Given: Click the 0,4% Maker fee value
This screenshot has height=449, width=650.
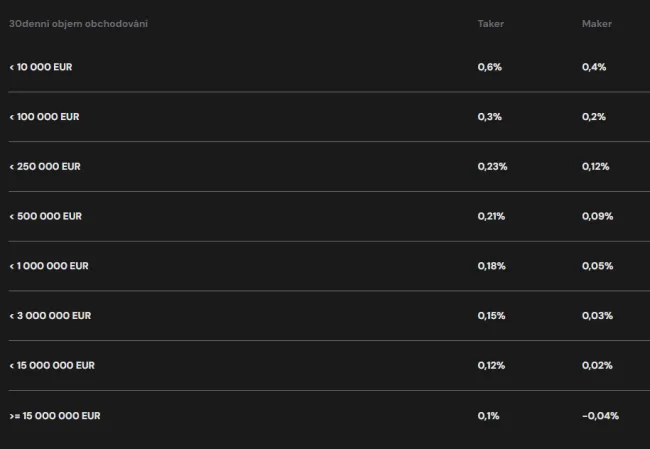Looking at the screenshot, I should (594, 67).
